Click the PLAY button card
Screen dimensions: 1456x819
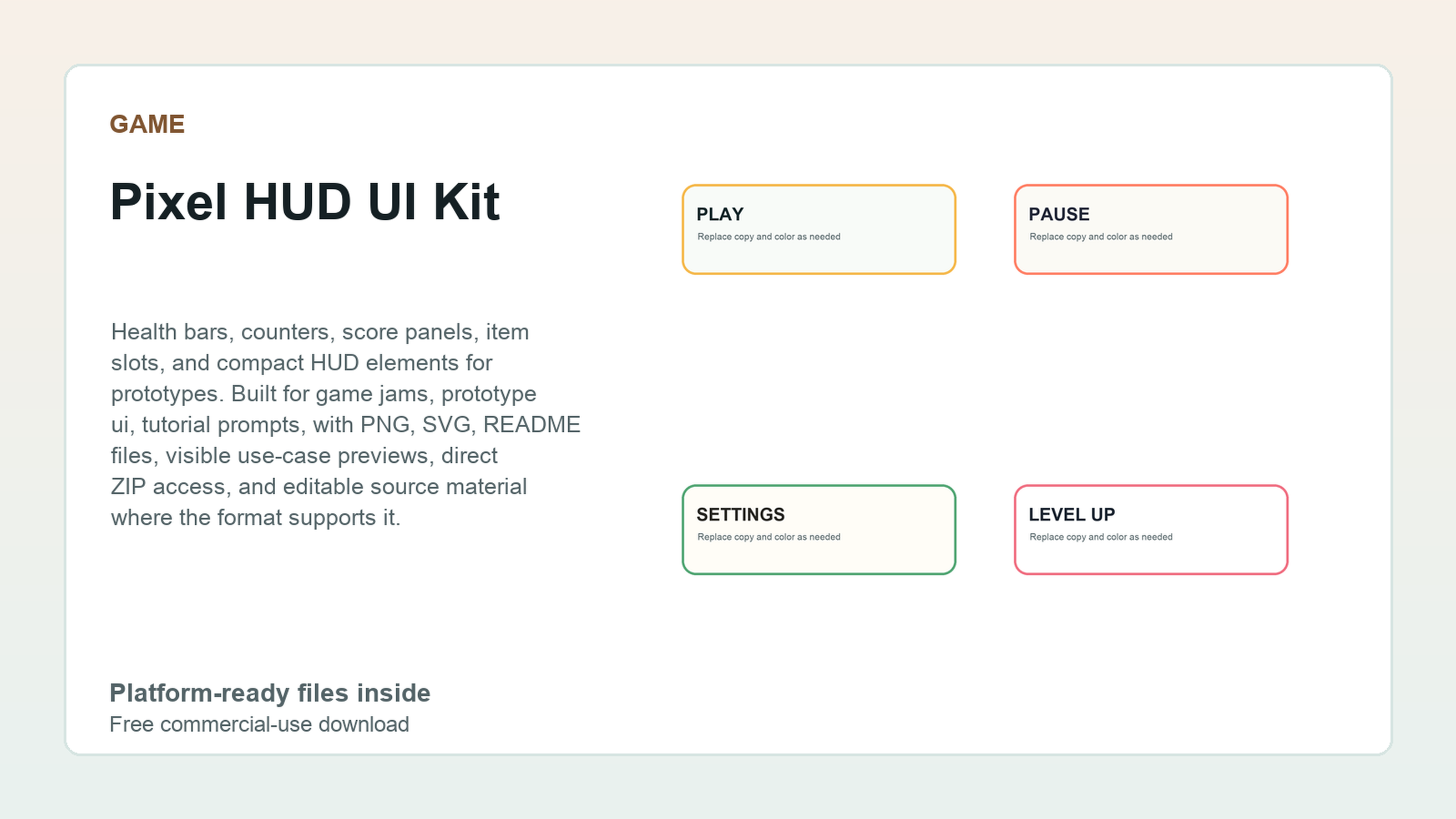pyautogui.click(x=819, y=229)
